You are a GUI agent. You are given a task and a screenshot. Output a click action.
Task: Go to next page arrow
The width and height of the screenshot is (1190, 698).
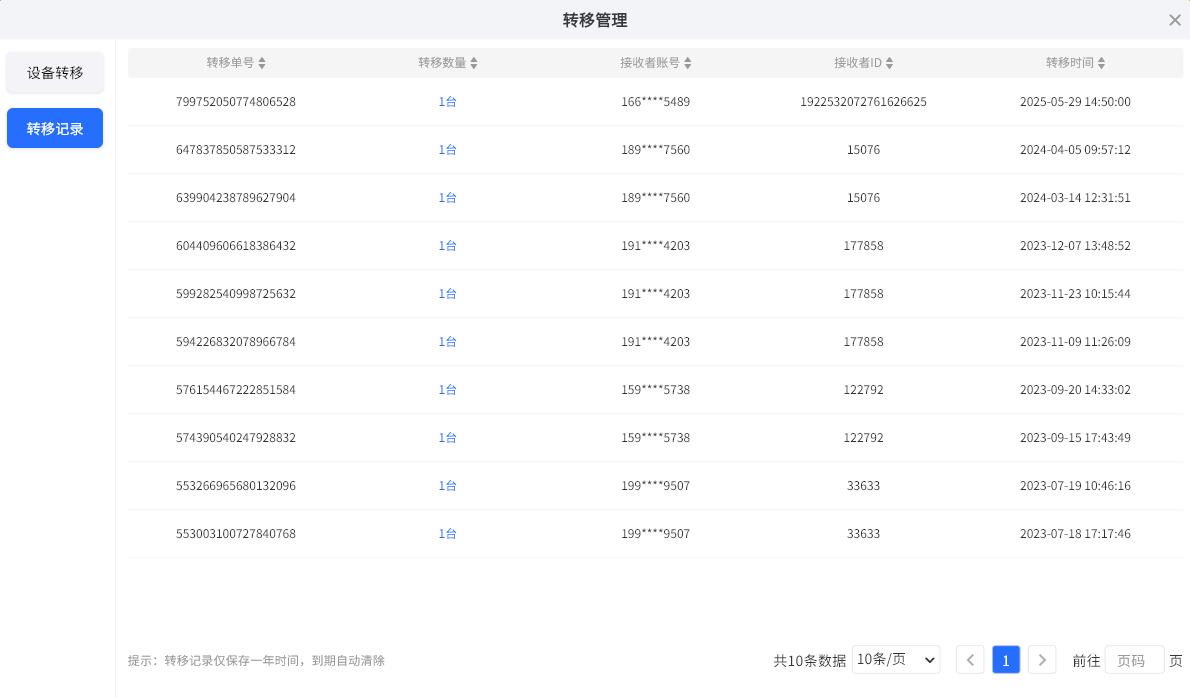(x=1042, y=660)
